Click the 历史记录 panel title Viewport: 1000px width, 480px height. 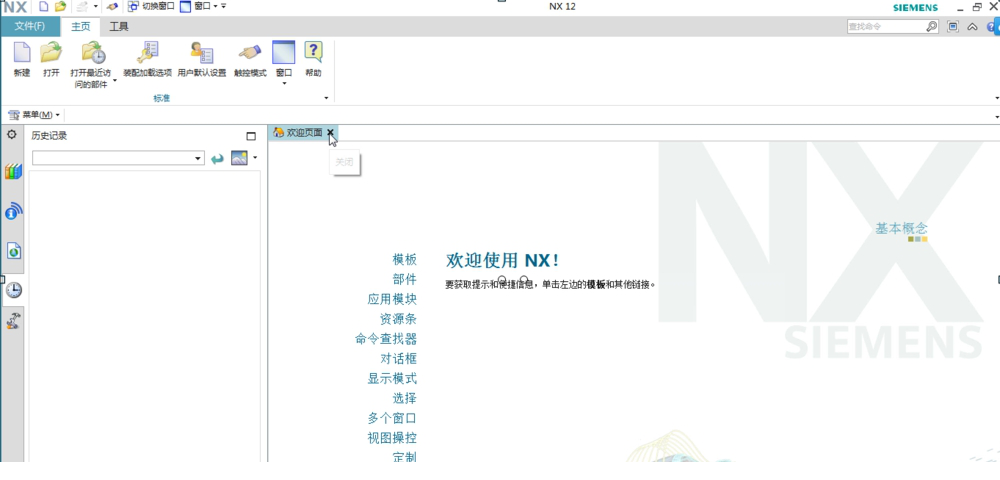[49, 136]
